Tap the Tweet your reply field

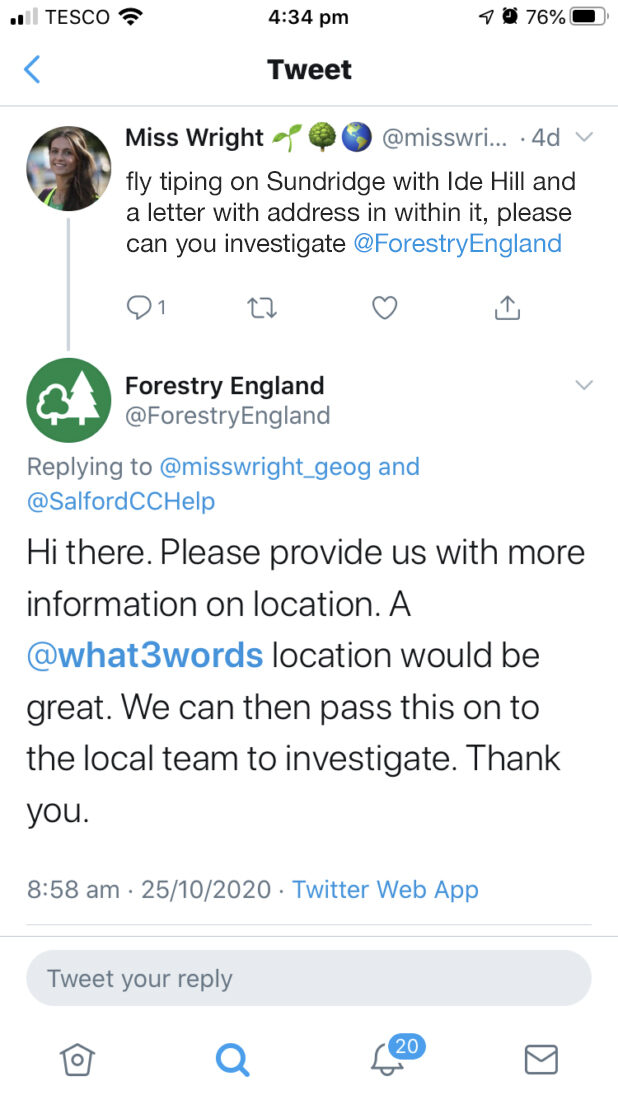[x=309, y=978]
